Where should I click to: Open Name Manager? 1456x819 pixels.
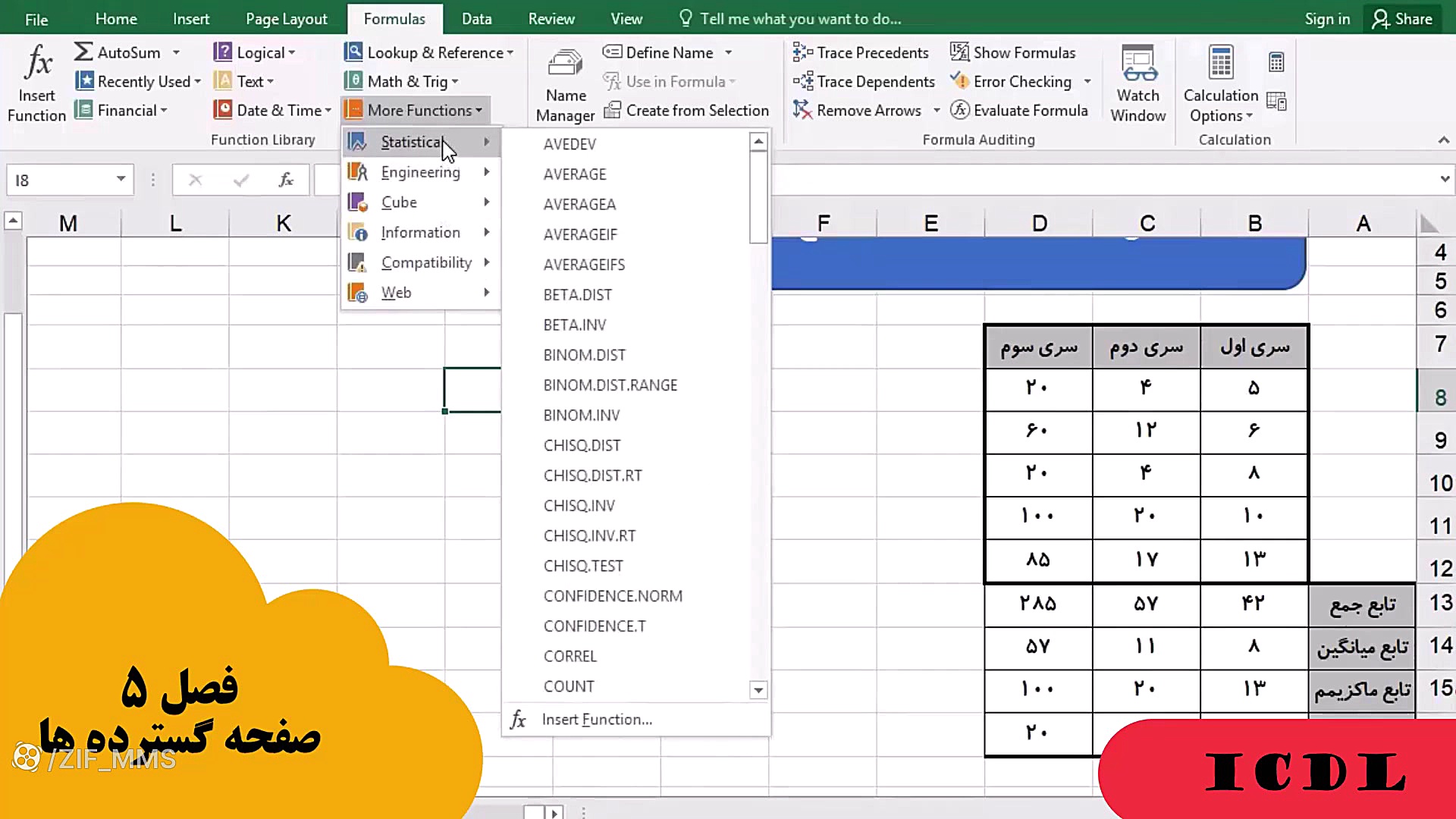tap(566, 83)
